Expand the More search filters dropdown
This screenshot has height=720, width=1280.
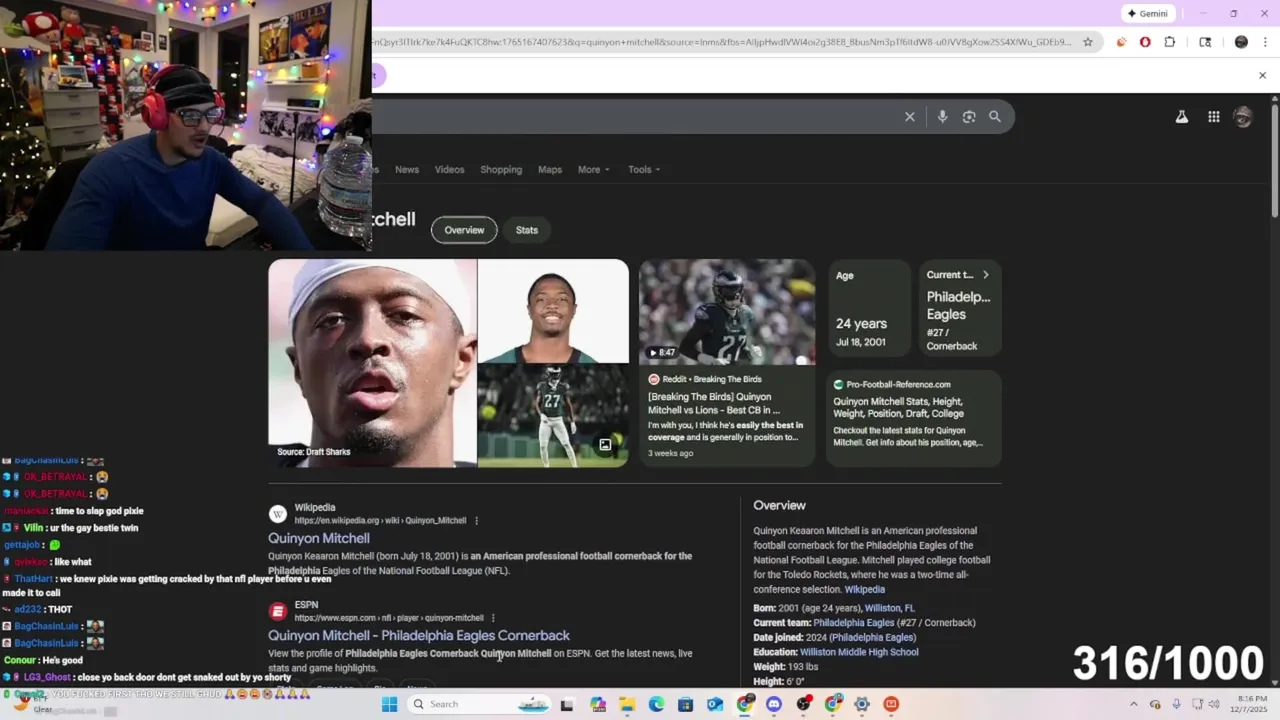(x=593, y=169)
